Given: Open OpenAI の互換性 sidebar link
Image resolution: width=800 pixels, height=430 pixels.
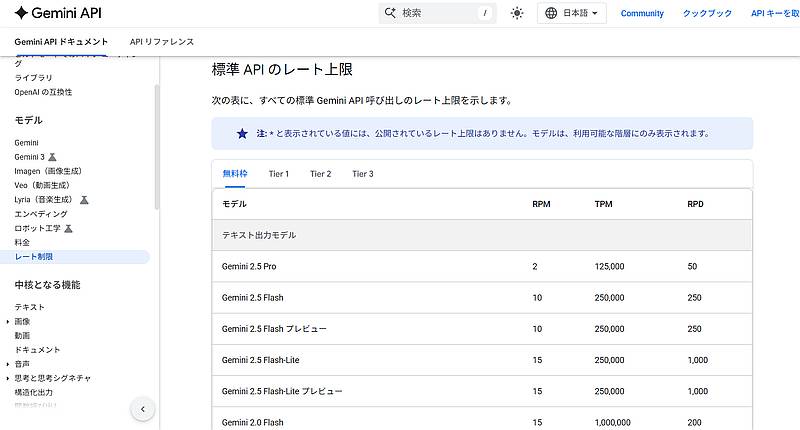Looking at the screenshot, I should point(43,92).
